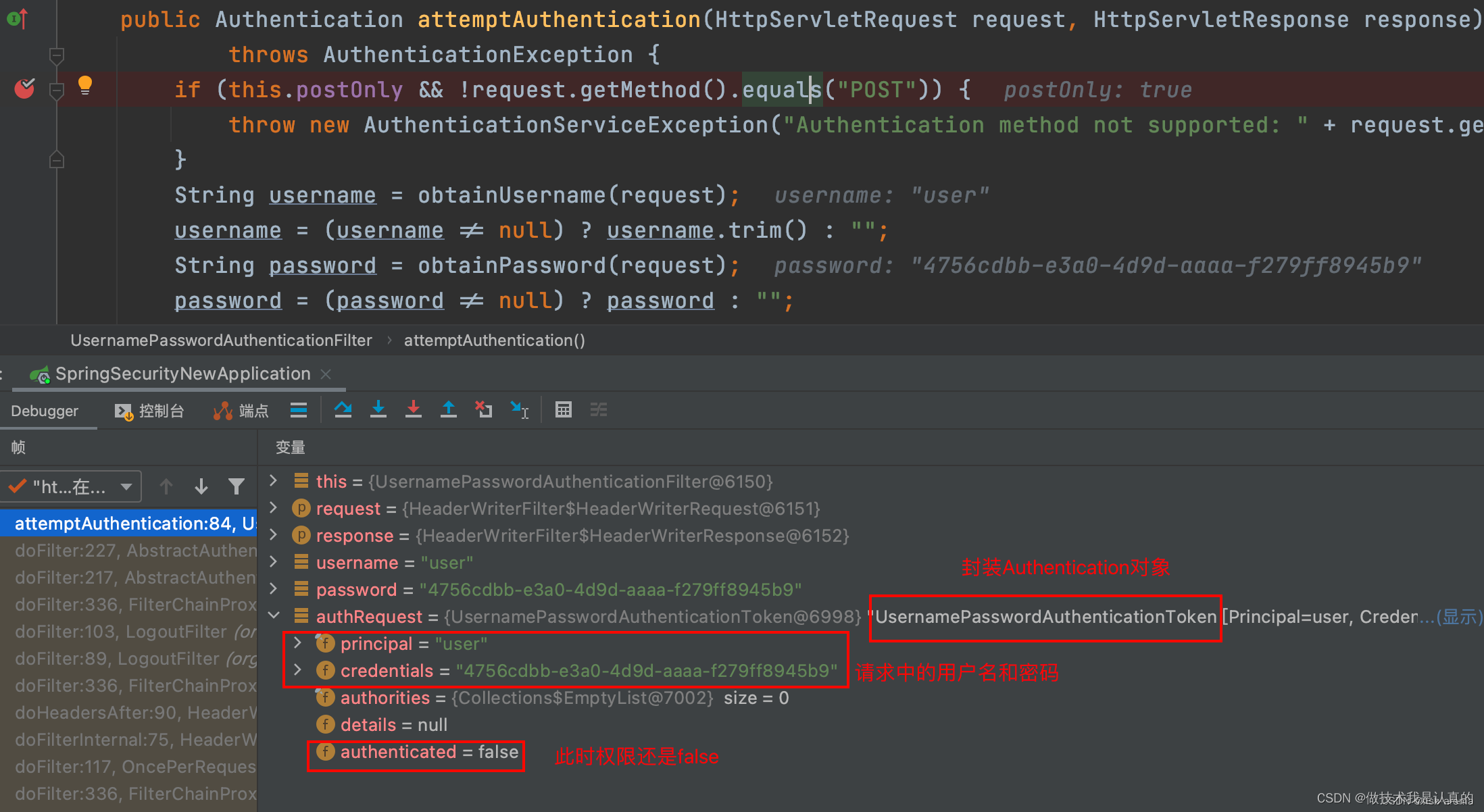This screenshot has height=812, width=1484.
Task: Click the yellow lightbulb intention icon
Action: [85, 85]
